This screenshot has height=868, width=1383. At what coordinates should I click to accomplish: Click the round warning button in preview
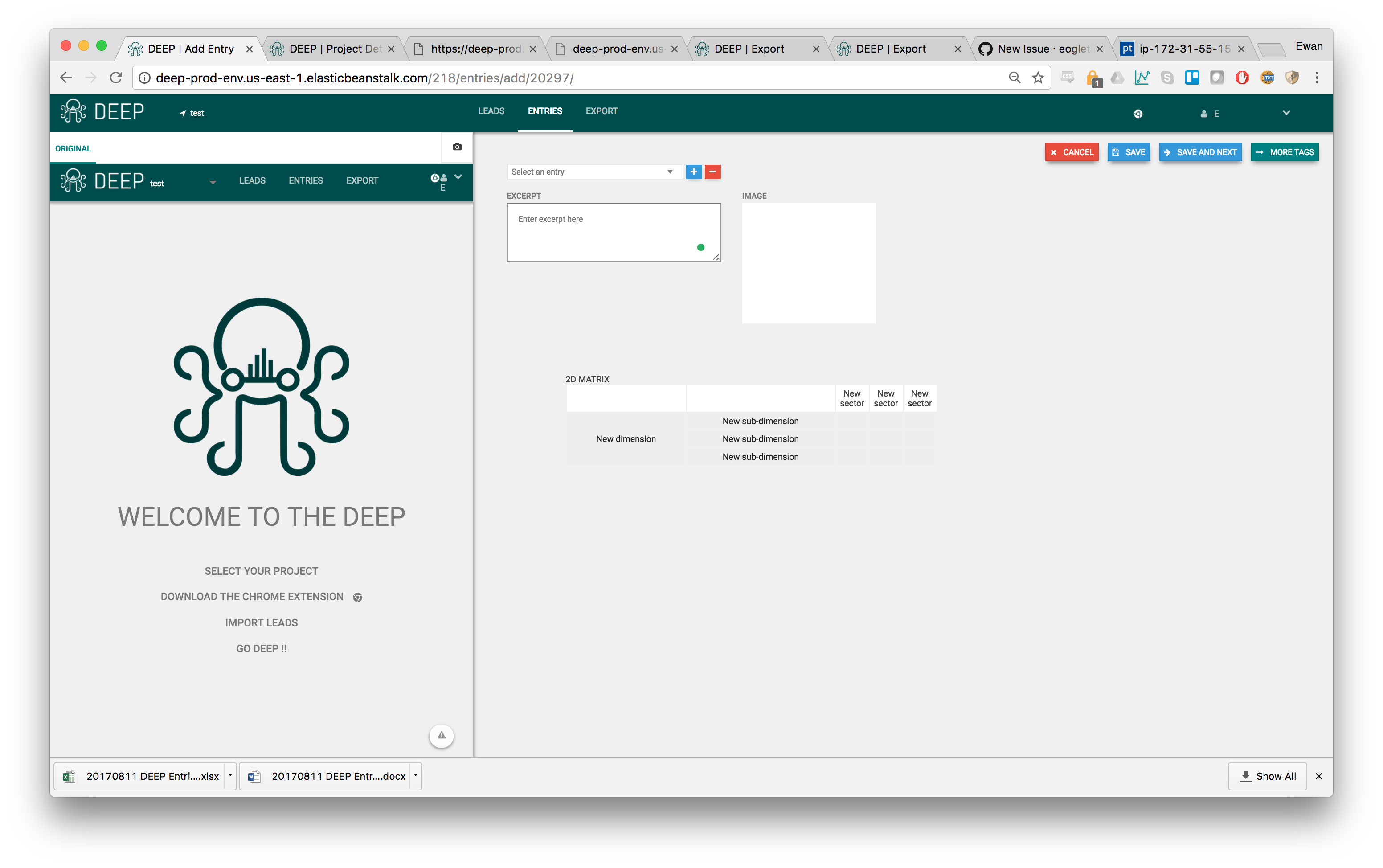tap(441, 735)
